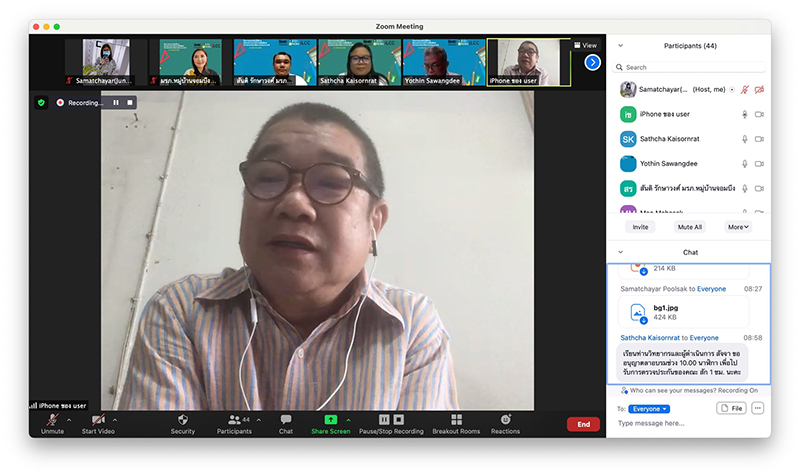Click the green encryption shield icon
The width and height of the screenshot is (800, 476).
(x=41, y=103)
